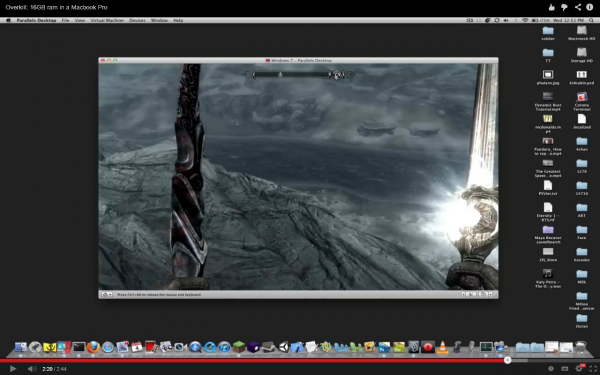Open the ART folder
This screenshot has width=600, height=375.
pyautogui.click(x=582, y=210)
